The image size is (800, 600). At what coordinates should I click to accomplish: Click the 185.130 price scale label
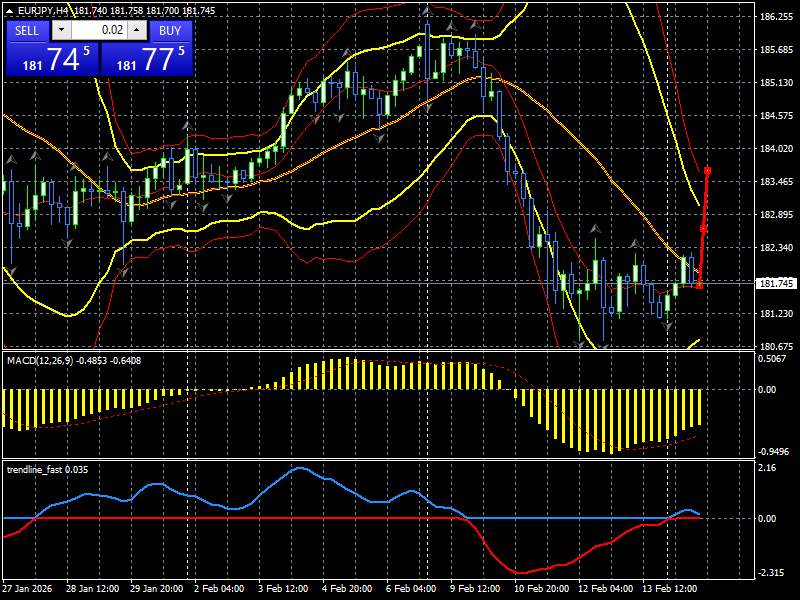click(x=777, y=83)
